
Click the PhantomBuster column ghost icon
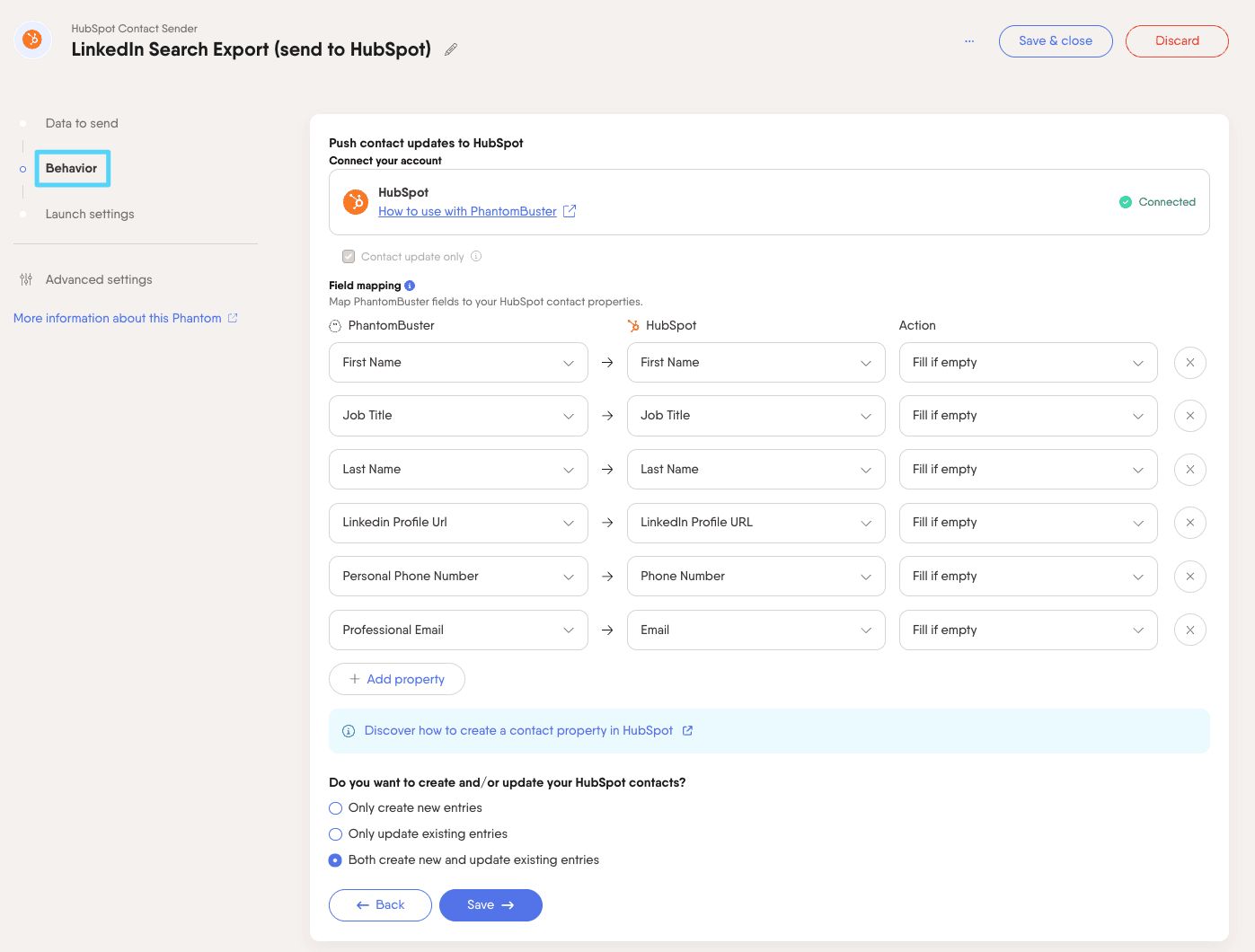click(x=335, y=326)
